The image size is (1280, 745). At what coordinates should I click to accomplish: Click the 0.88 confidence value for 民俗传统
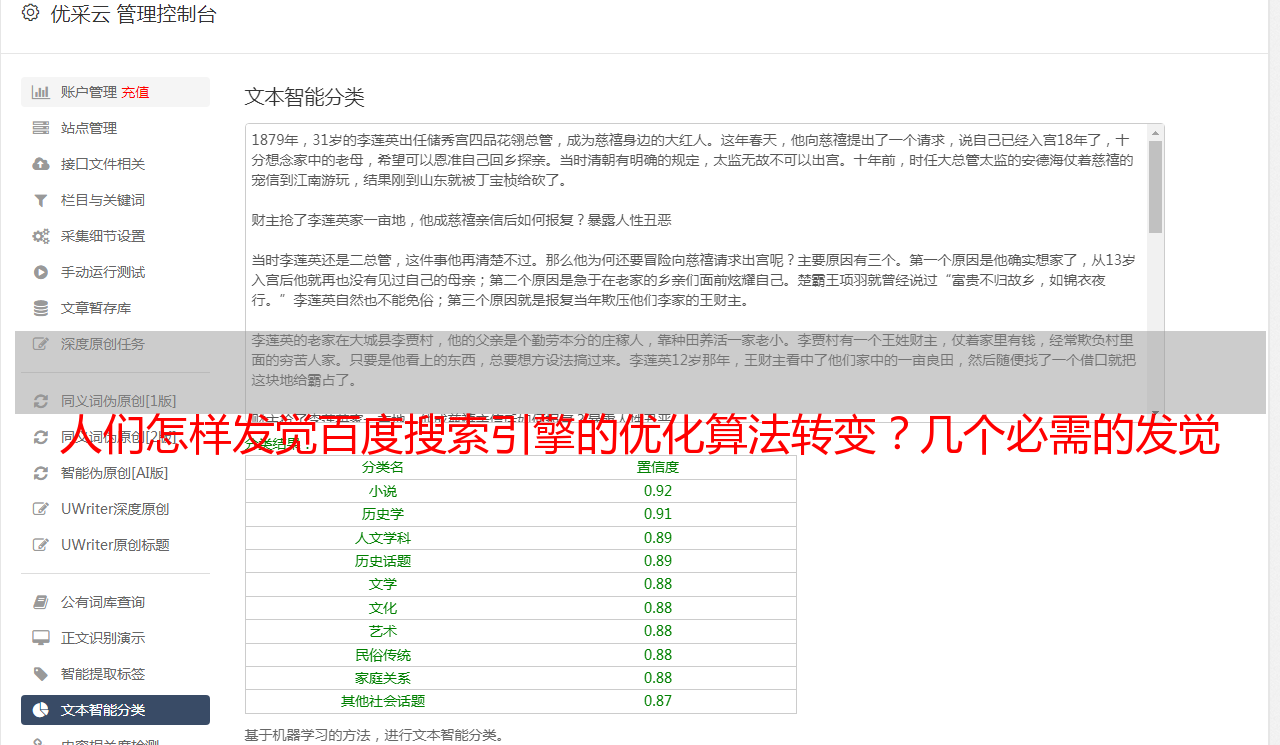coord(658,655)
